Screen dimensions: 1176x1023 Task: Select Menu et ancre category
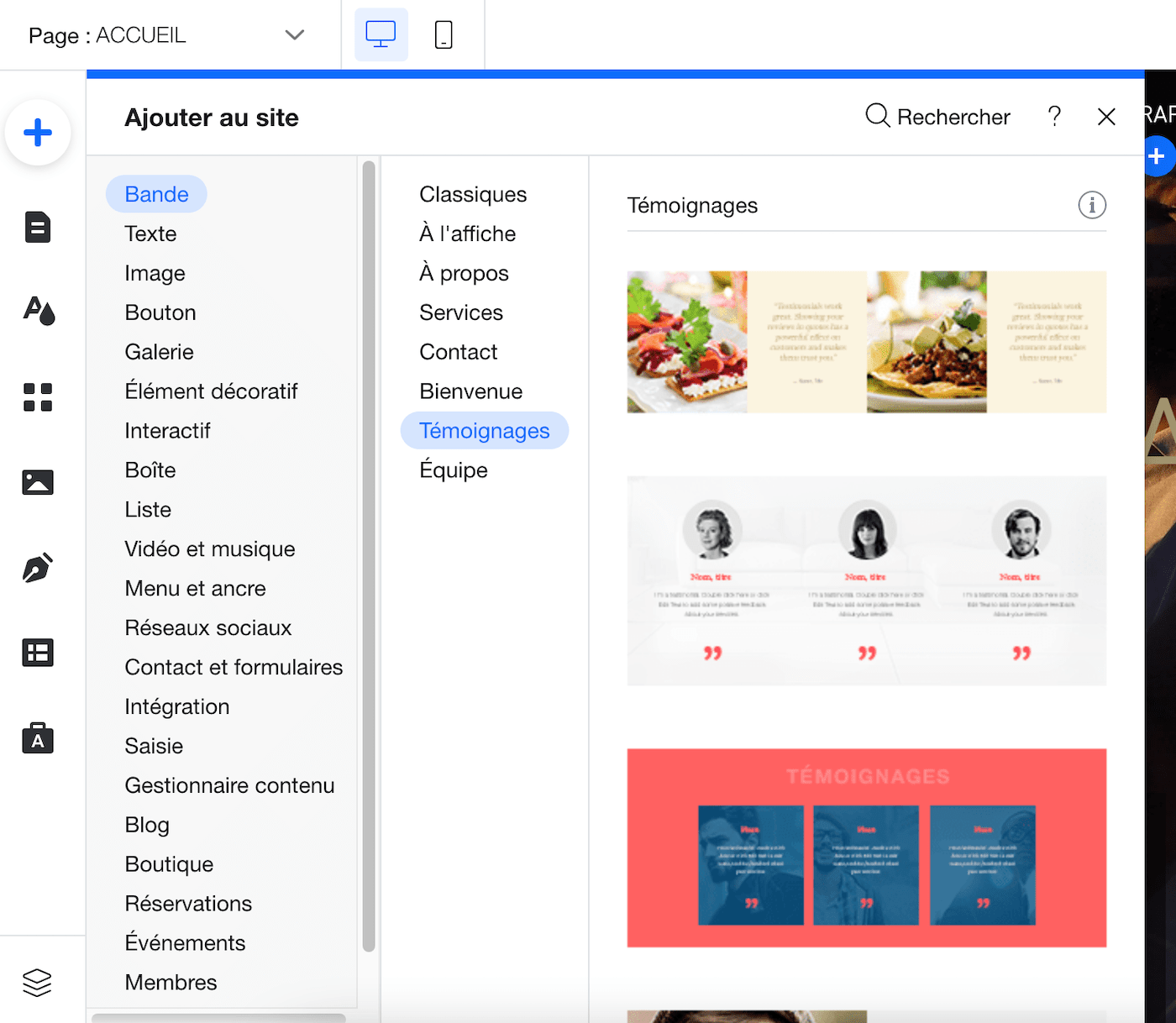point(195,589)
